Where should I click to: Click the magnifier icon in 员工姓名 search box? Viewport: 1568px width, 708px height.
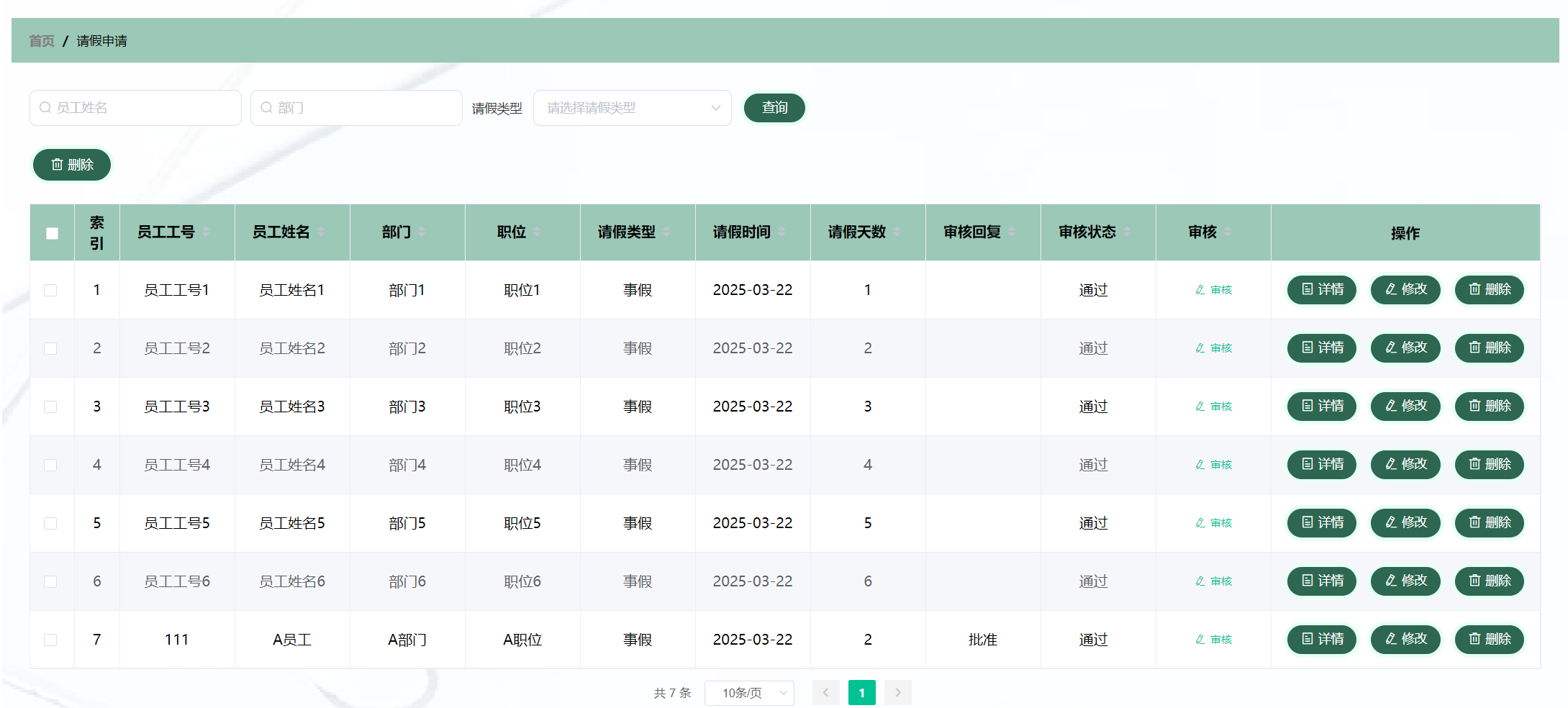(x=45, y=107)
